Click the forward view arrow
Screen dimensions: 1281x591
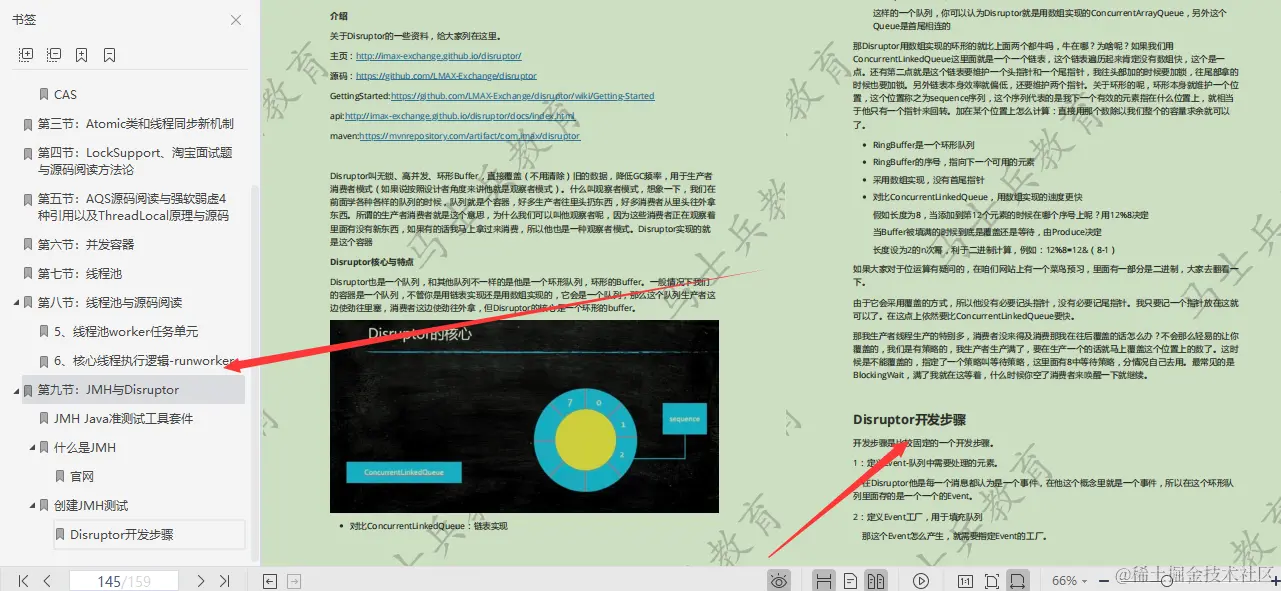[x=294, y=581]
